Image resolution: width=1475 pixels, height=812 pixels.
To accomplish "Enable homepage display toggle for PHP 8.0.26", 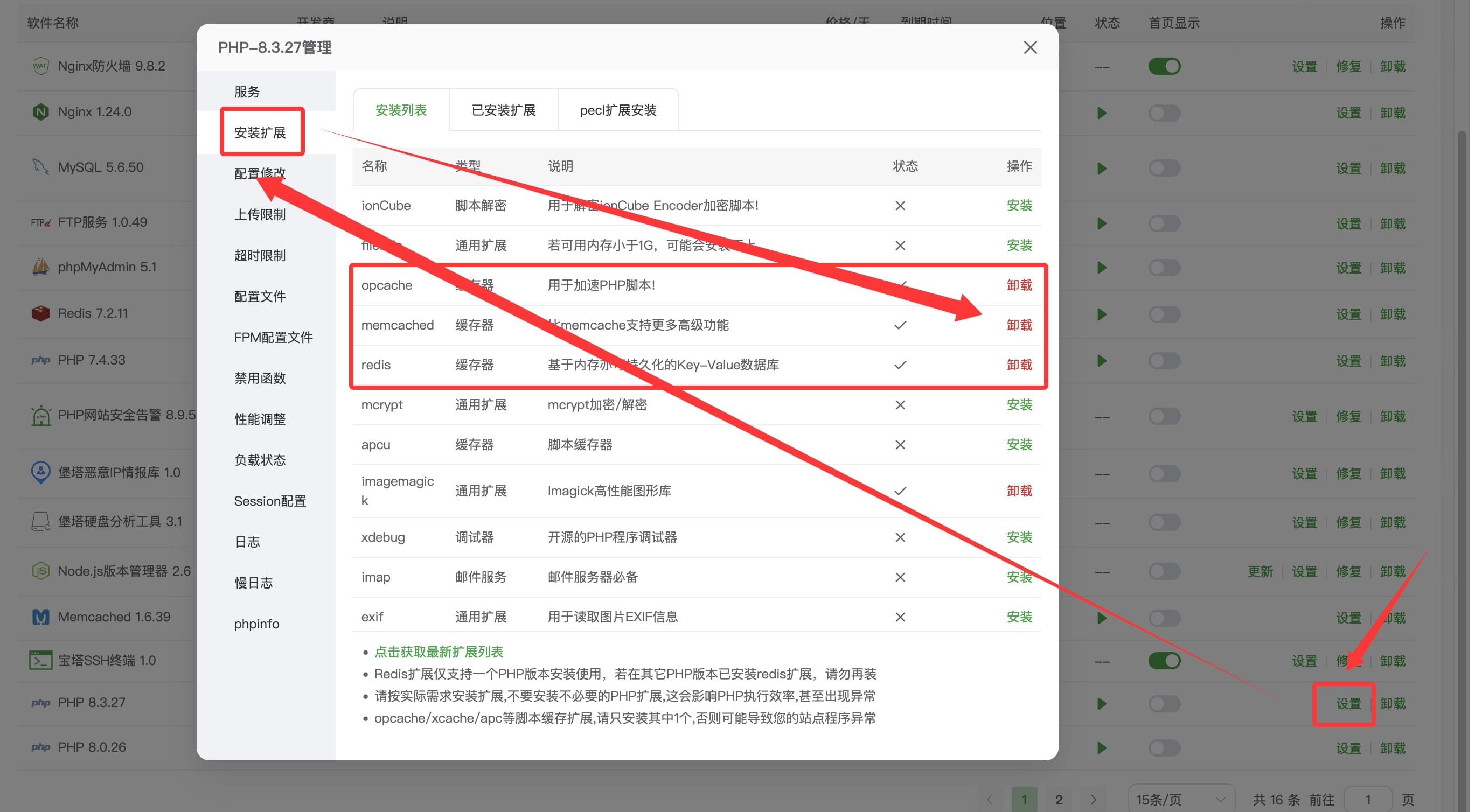I will pyautogui.click(x=1164, y=748).
